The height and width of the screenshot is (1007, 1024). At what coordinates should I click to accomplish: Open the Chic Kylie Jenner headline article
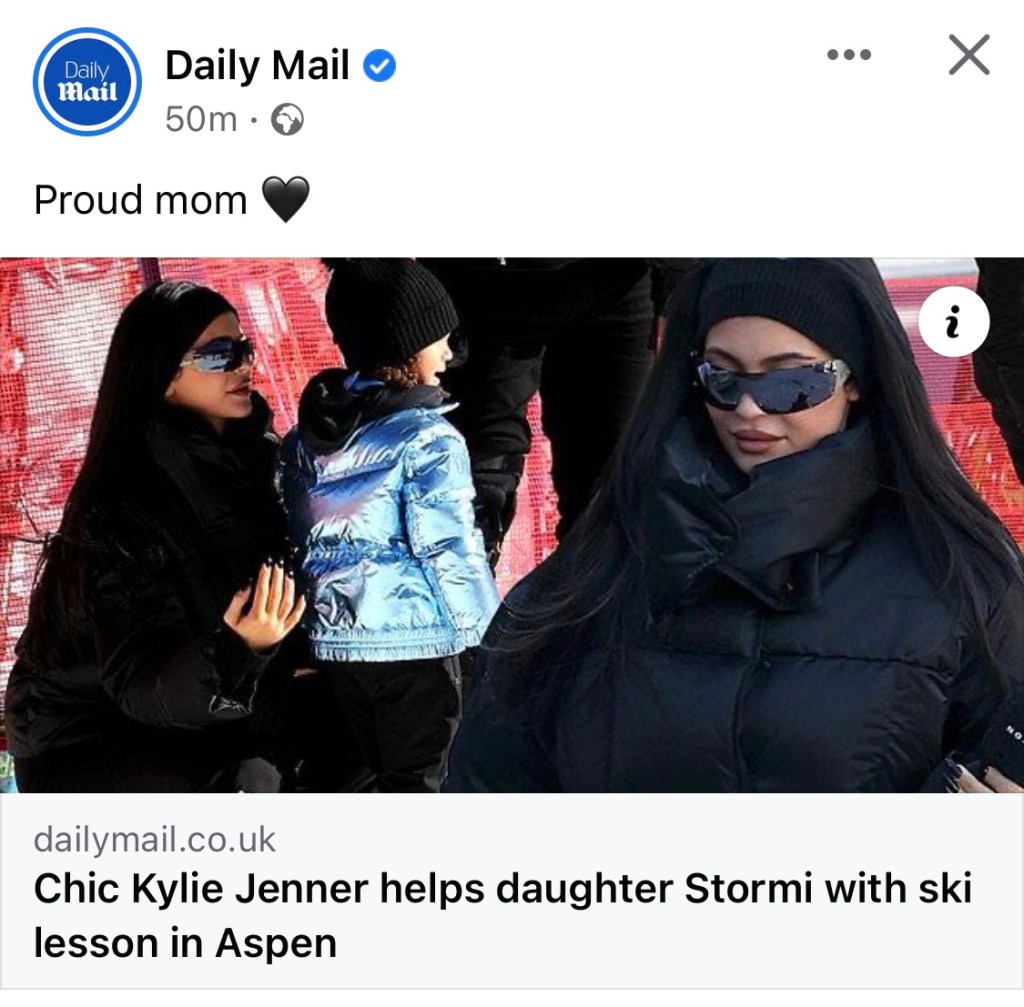click(503, 916)
